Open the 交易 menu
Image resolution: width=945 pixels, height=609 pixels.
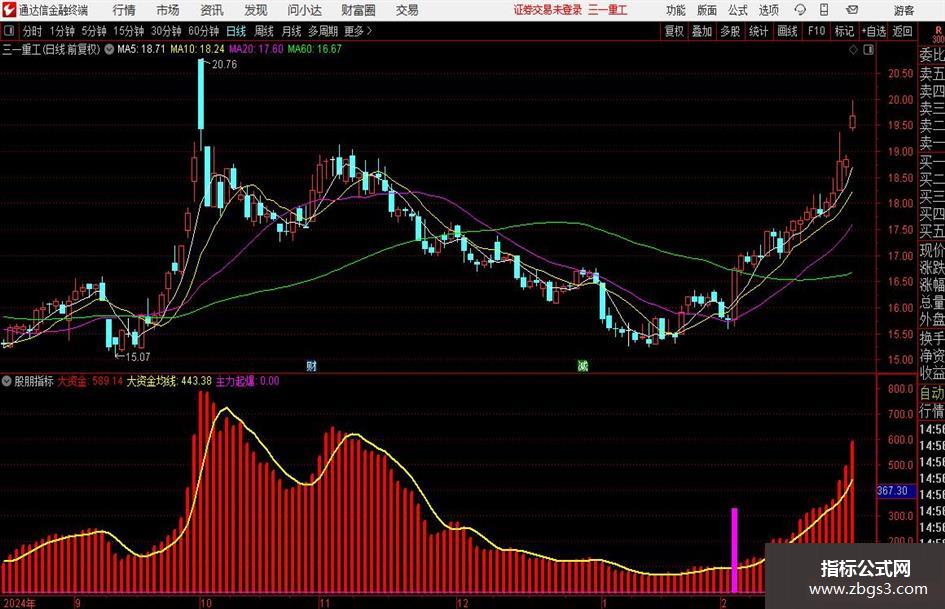tap(407, 10)
